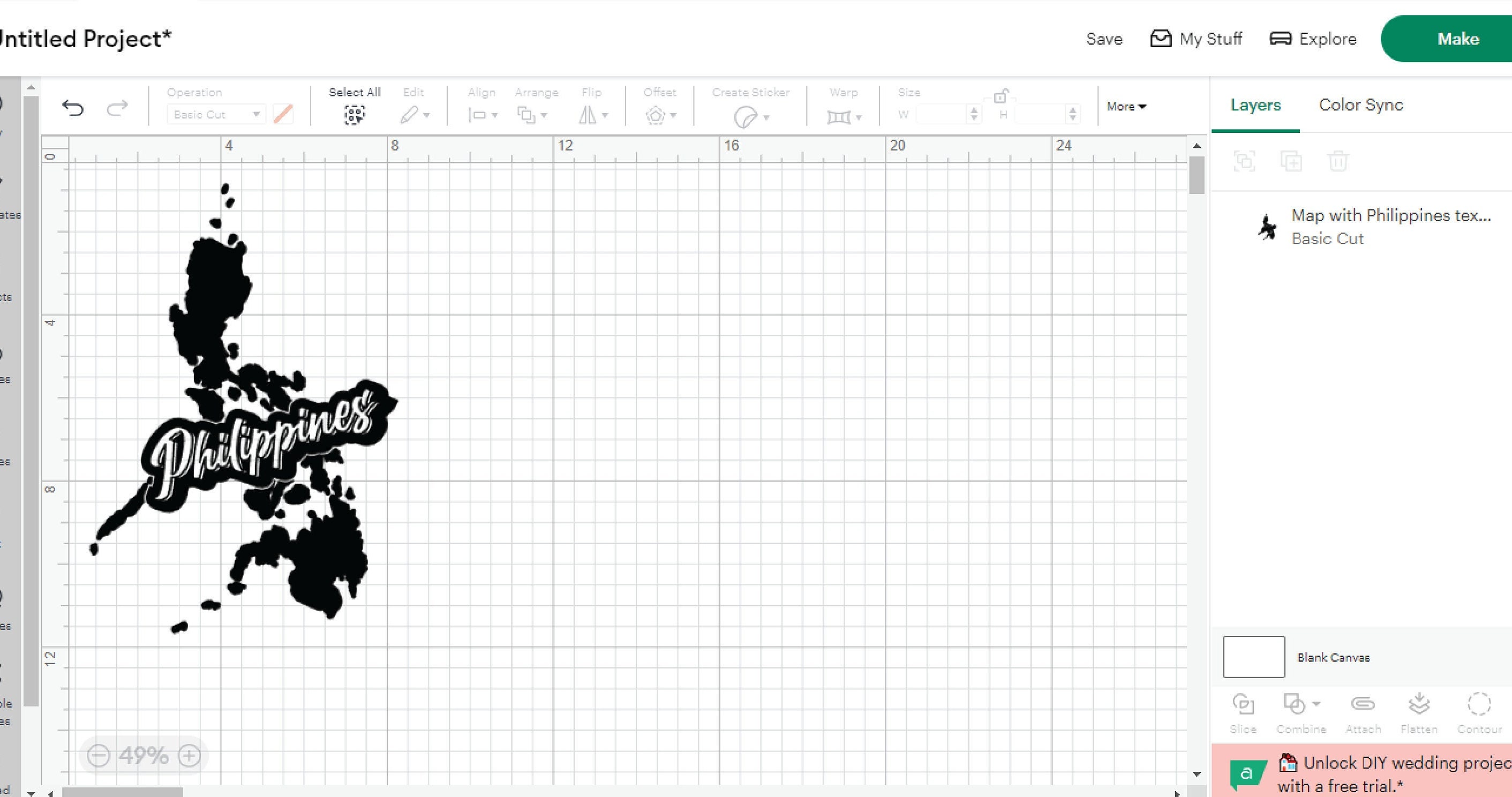This screenshot has width=1512, height=797.
Task: Open the Operation dropdown showing Basic Cut
Action: (x=215, y=114)
